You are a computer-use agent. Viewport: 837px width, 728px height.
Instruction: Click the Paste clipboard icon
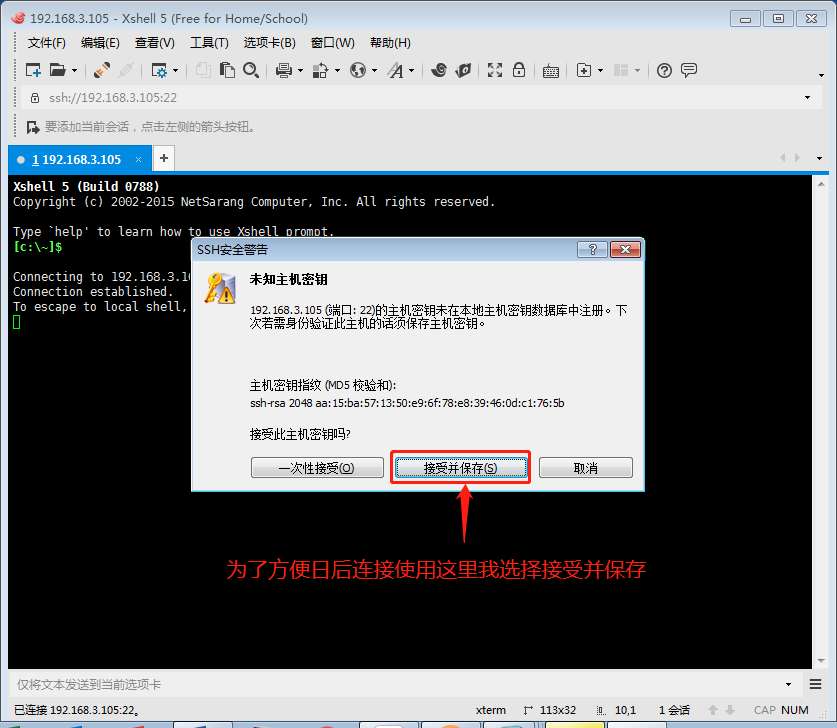227,70
